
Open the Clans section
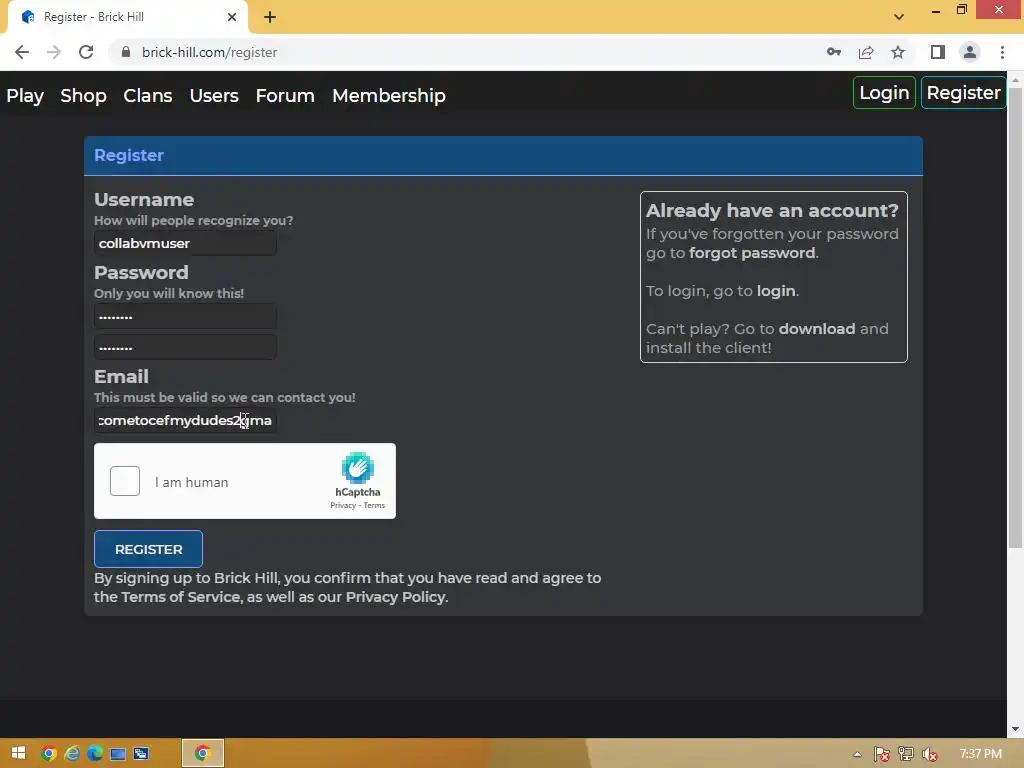coord(148,95)
